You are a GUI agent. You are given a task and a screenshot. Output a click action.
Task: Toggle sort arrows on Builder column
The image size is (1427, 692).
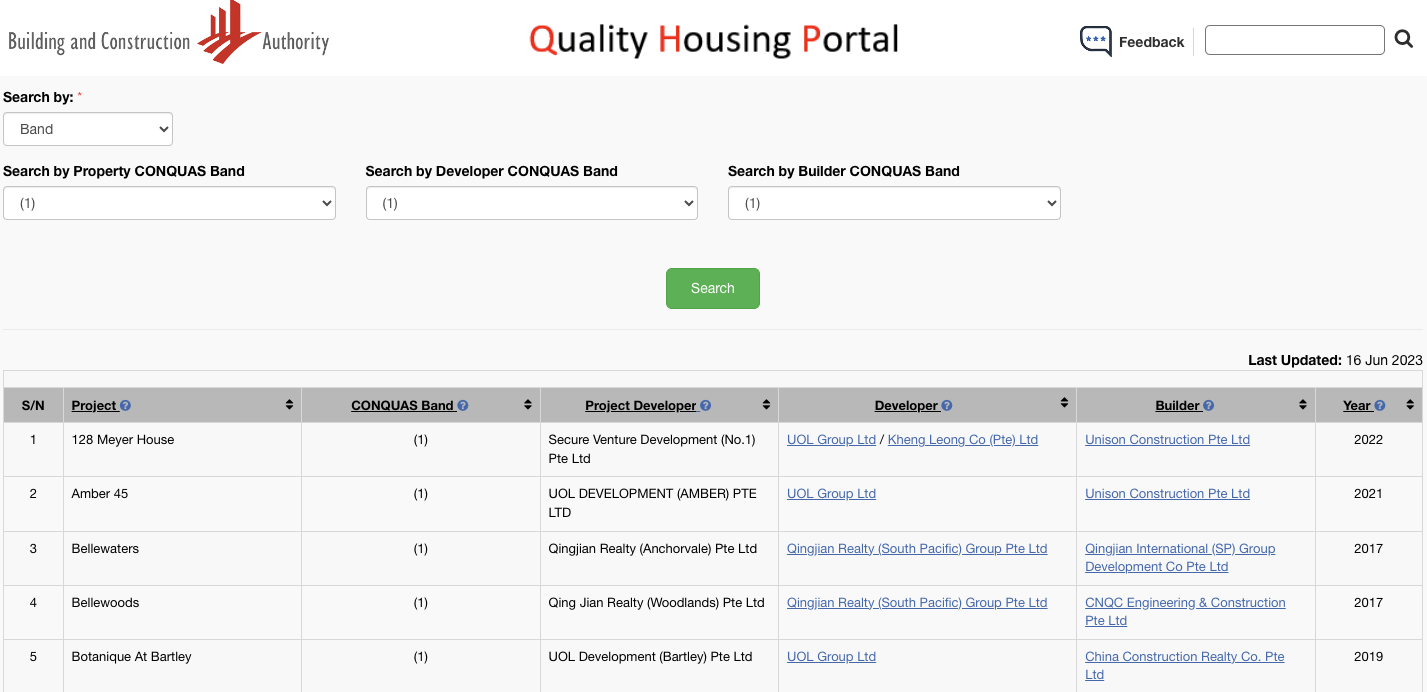click(1303, 405)
